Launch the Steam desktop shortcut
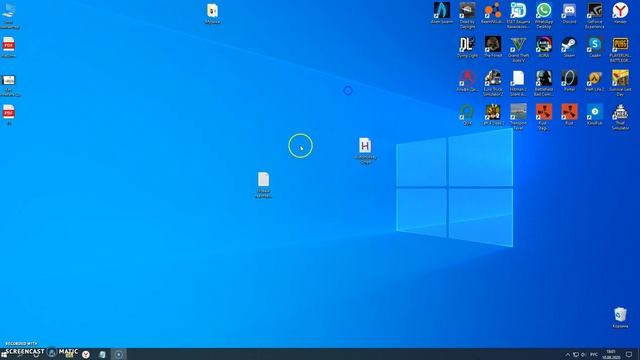 tap(569, 47)
